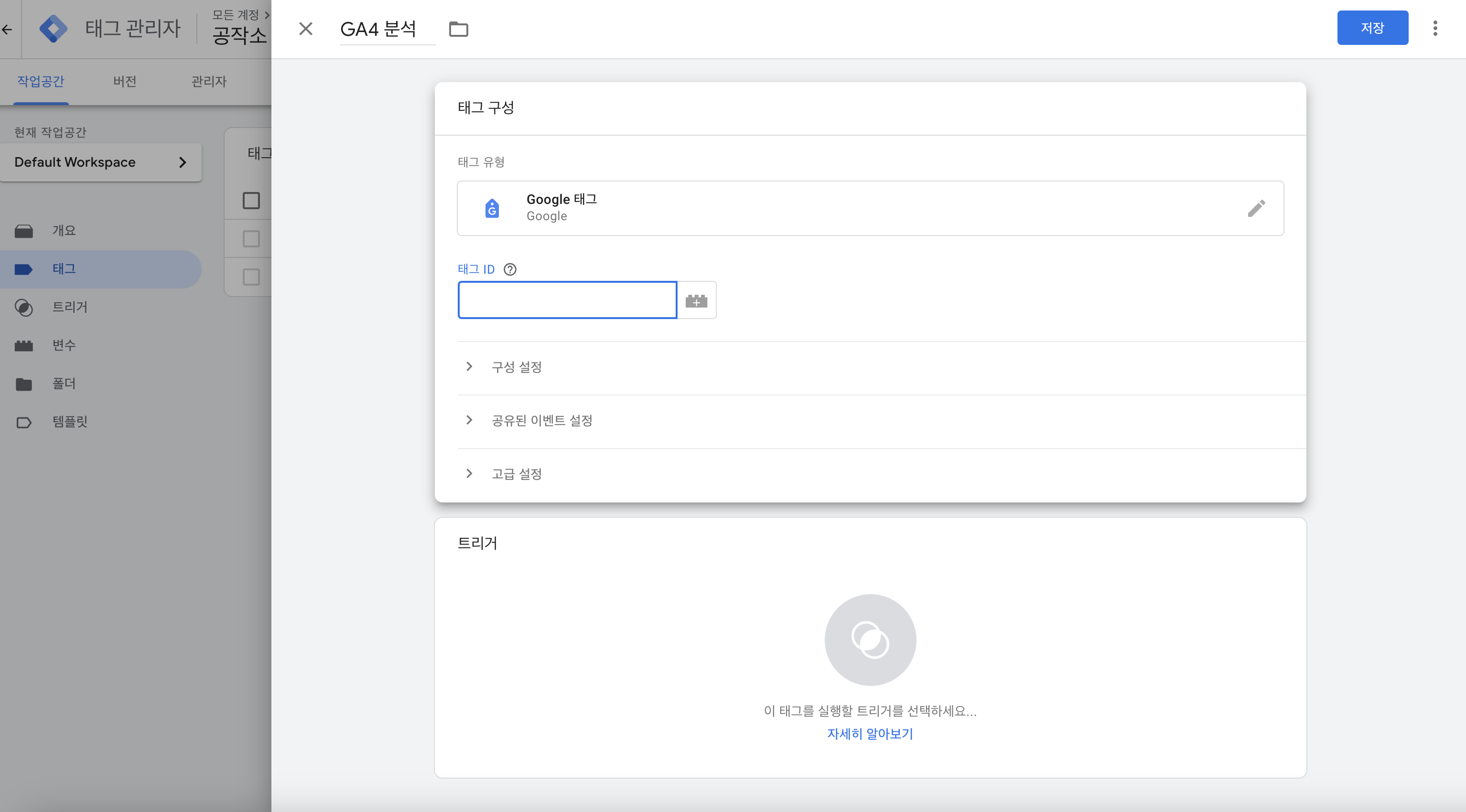Click the back arrow in the header
The width and height of the screenshot is (1466, 812).
[7, 29]
